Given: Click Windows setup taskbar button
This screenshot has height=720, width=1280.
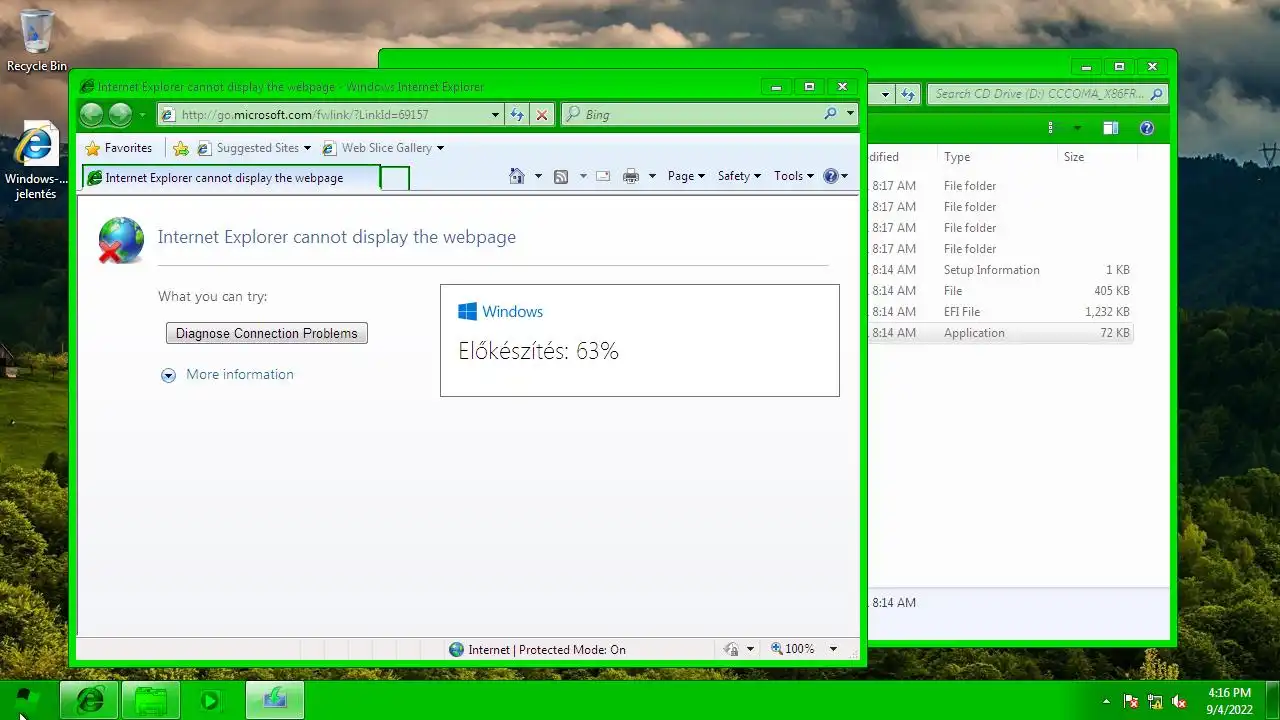Looking at the screenshot, I should [x=274, y=700].
